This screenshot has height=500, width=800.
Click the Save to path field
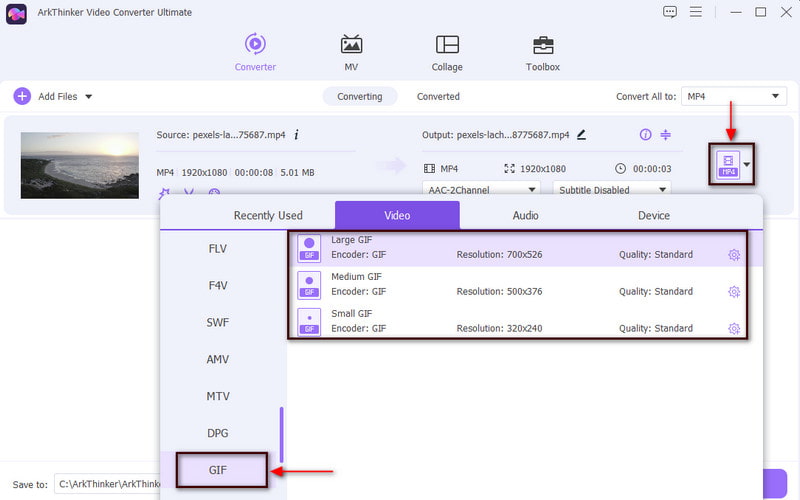click(x=107, y=484)
